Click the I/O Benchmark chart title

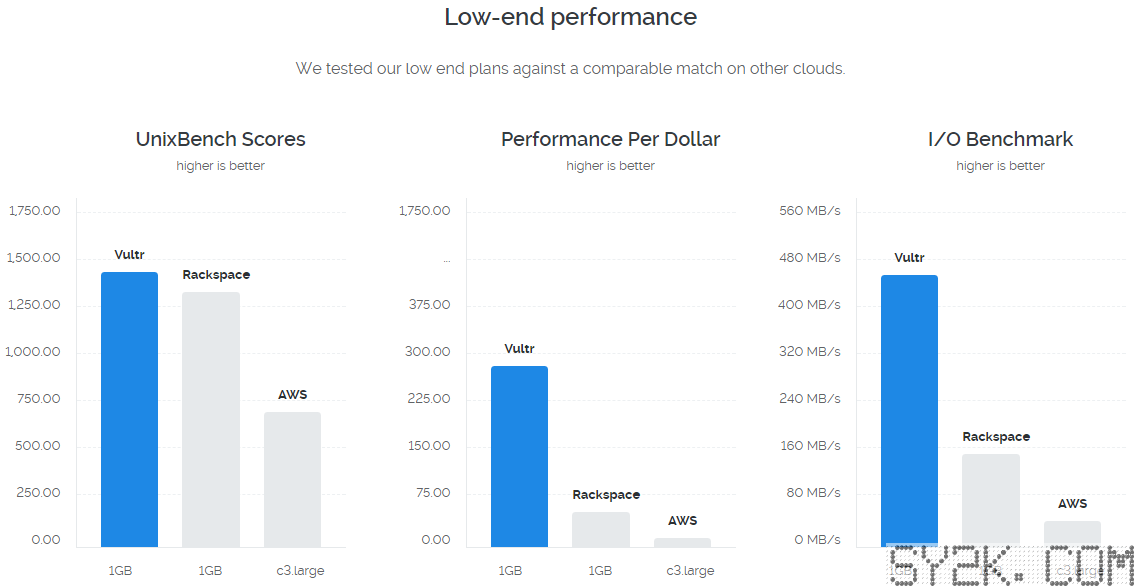point(1000,139)
